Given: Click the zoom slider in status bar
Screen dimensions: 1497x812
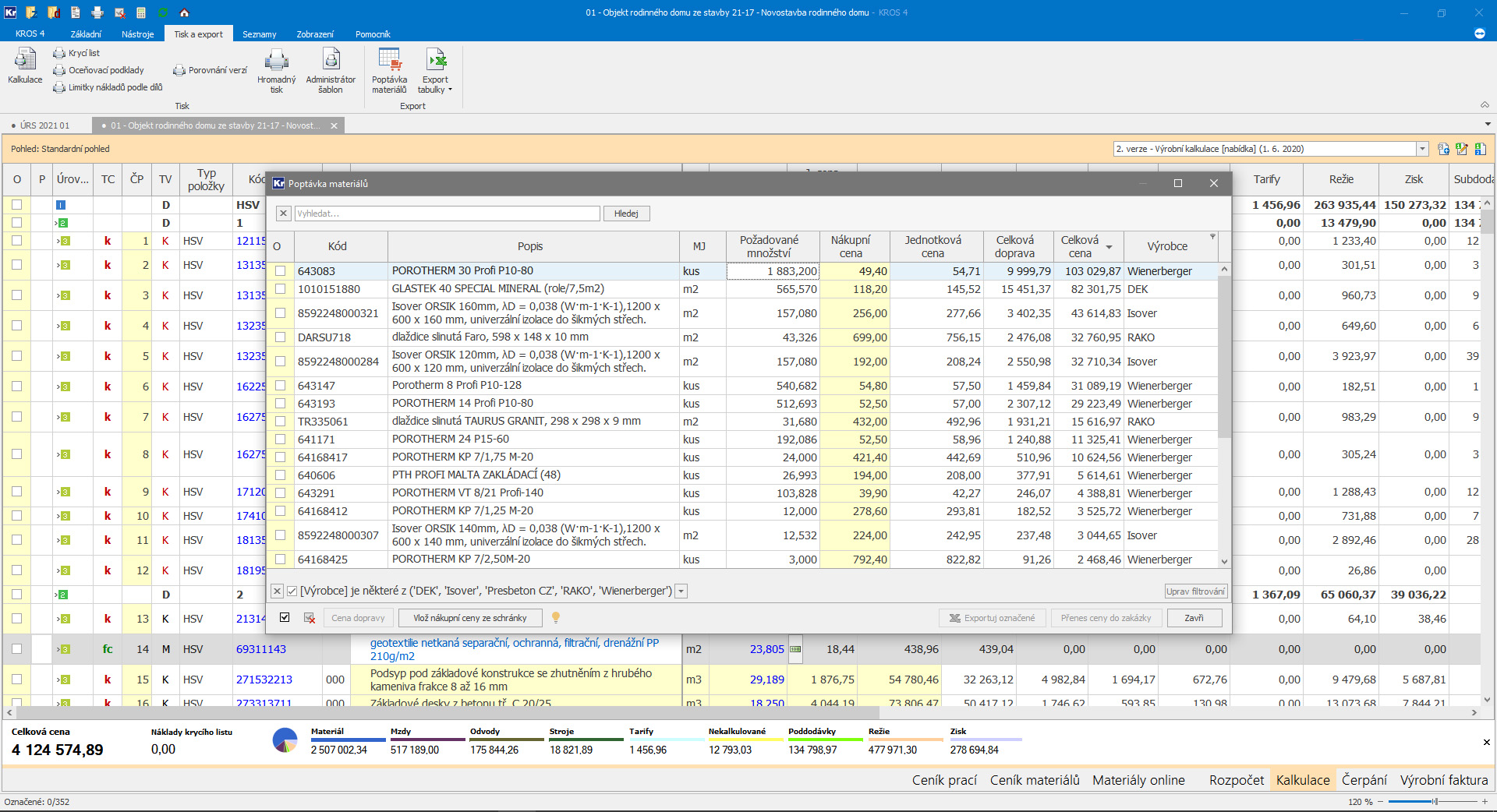Looking at the screenshot, I should tap(1433, 802).
